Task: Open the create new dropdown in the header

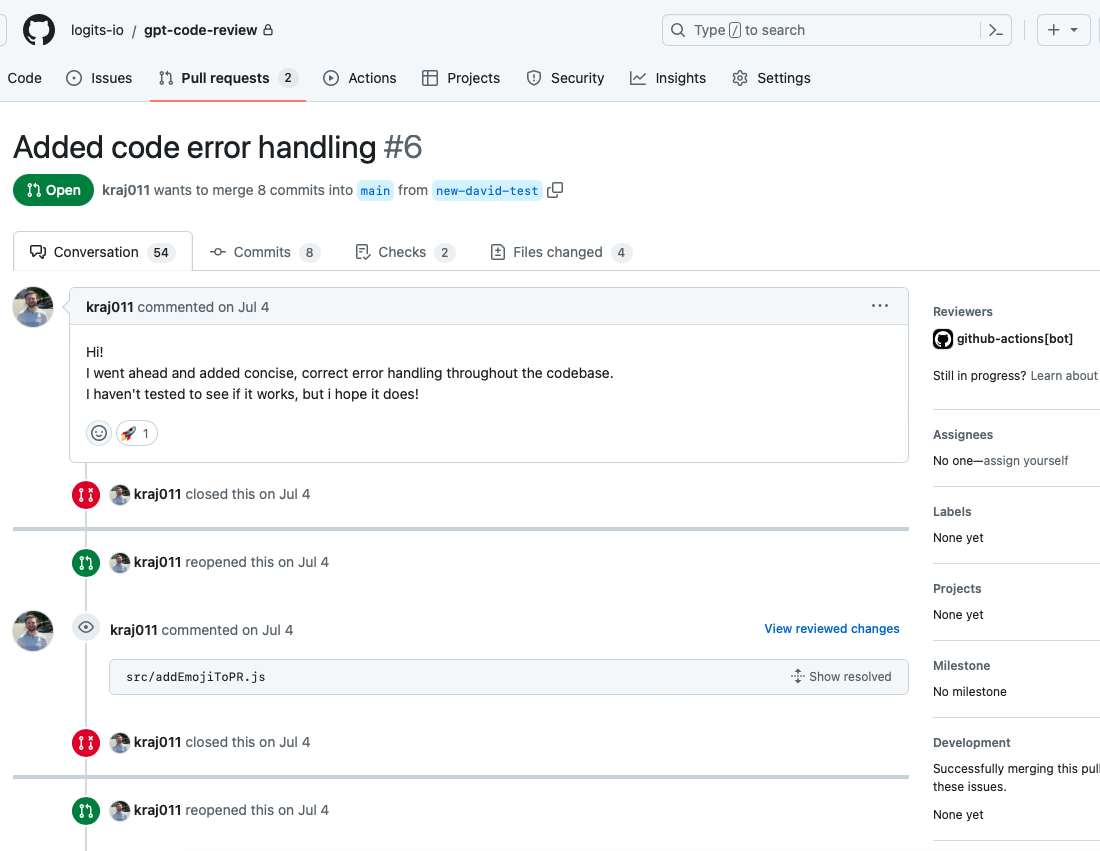Action: pos(1063,30)
